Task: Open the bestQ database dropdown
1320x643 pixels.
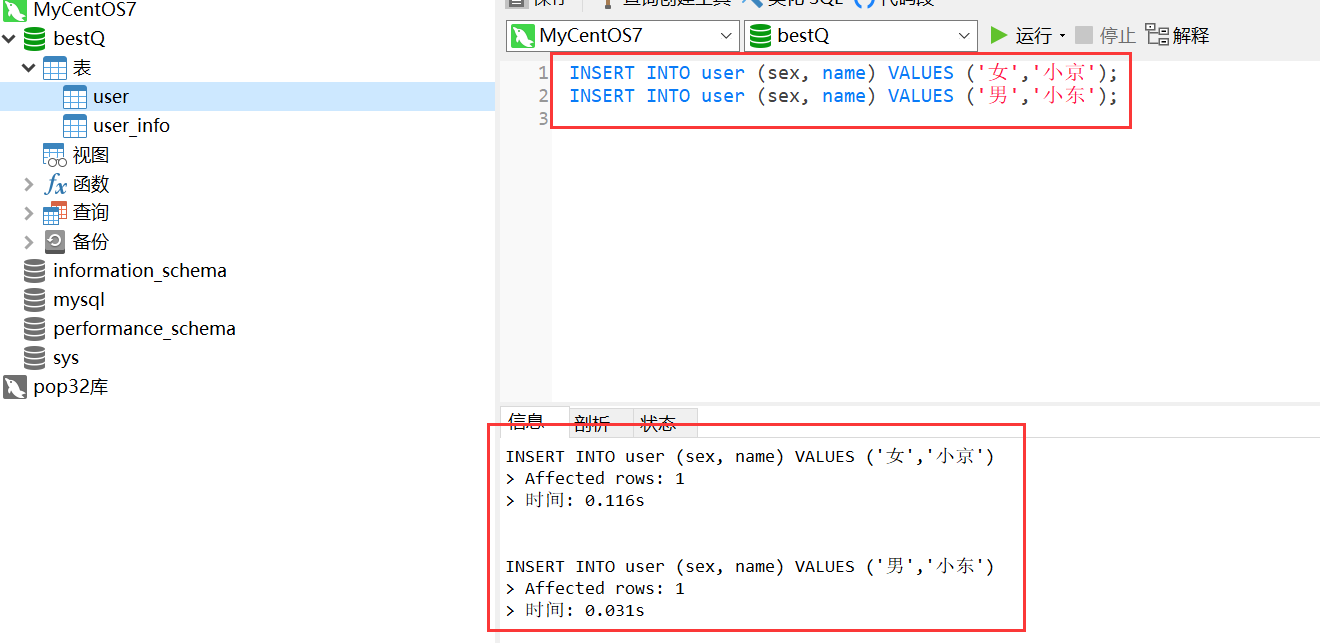Action: [x=965, y=36]
